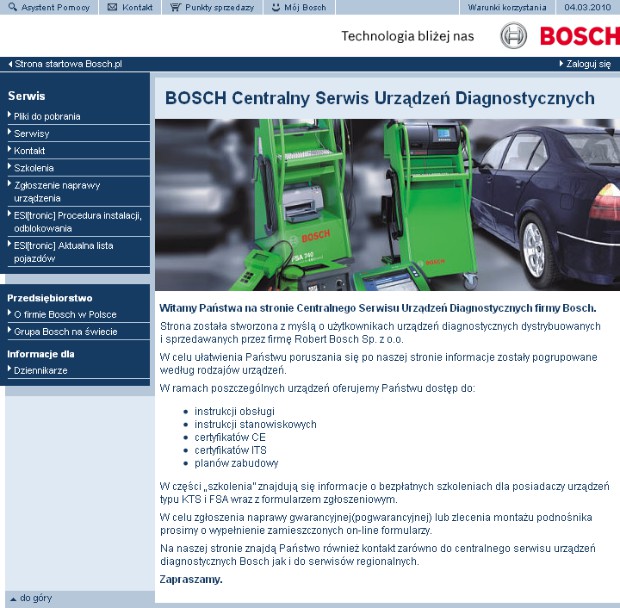Click the smiley icon beside Mój Bosch
The height and width of the screenshot is (608, 620).
pyautogui.click(x=276, y=7)
